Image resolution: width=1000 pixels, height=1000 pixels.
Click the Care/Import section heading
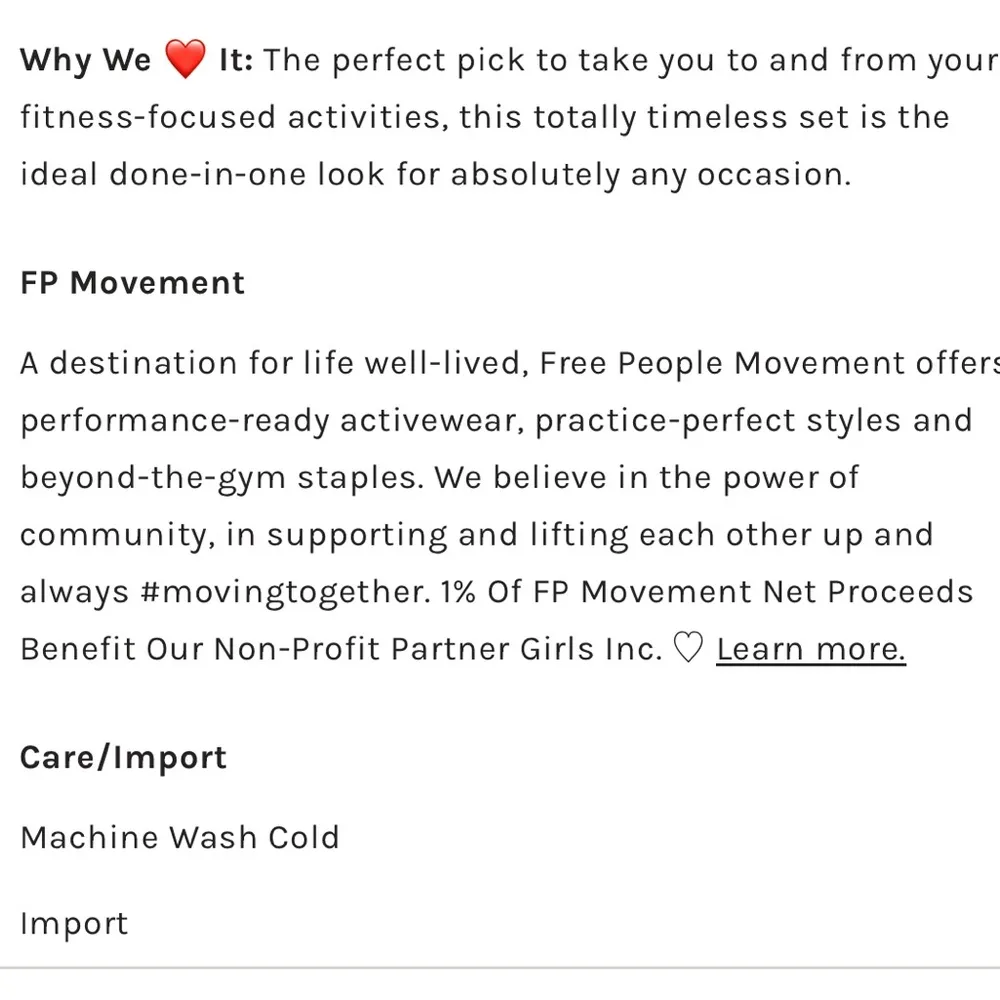(x=123, y=757)
